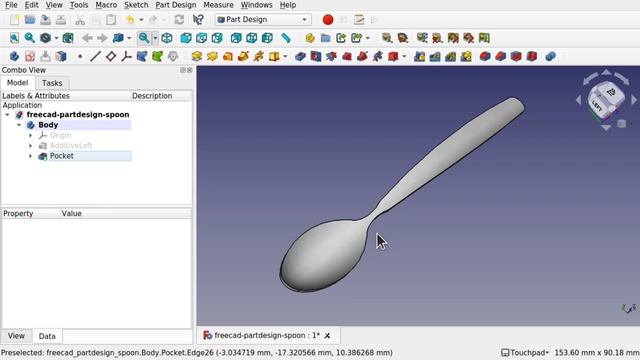This screenshot has width=640, height=360.
Task: Open the Macros dialog notepad icon
Action: click(359, 20)
